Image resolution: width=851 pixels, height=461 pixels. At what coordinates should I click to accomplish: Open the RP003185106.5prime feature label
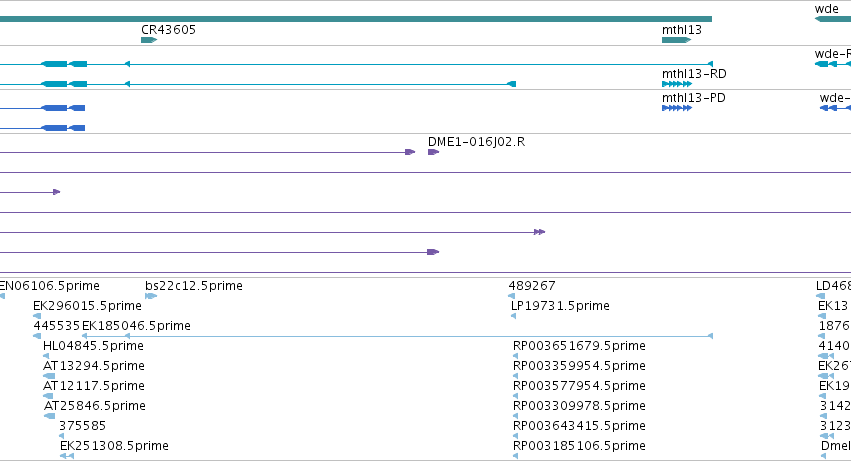coord(579,446)
